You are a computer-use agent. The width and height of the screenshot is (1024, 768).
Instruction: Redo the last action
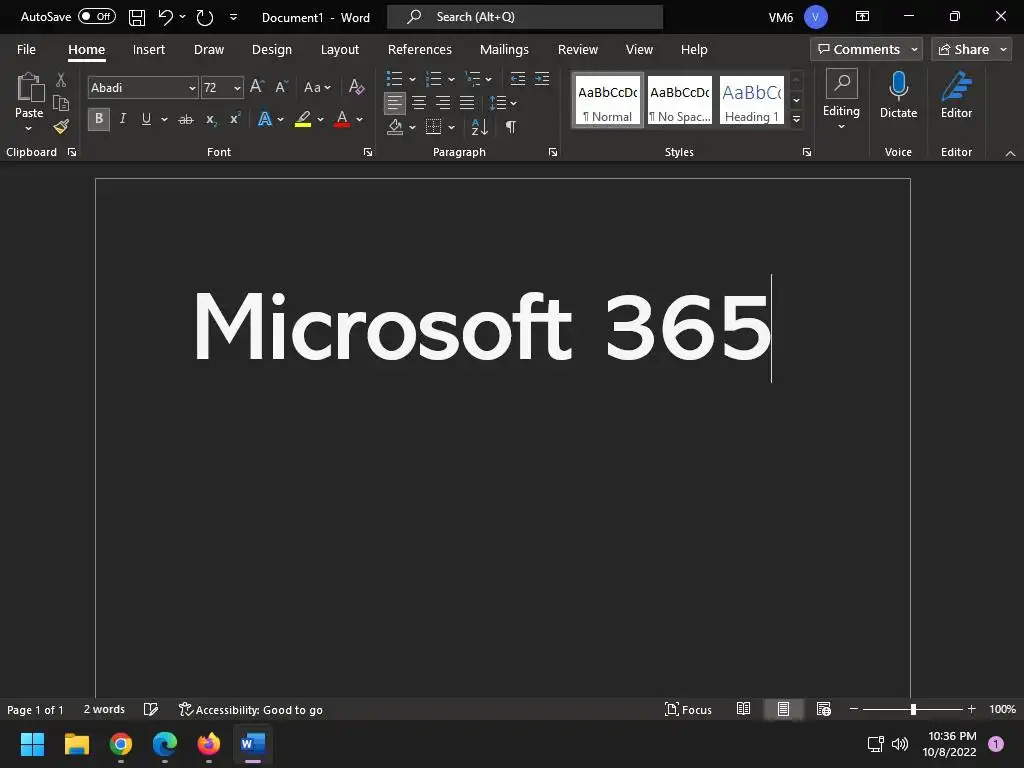[x=204, y=18]
